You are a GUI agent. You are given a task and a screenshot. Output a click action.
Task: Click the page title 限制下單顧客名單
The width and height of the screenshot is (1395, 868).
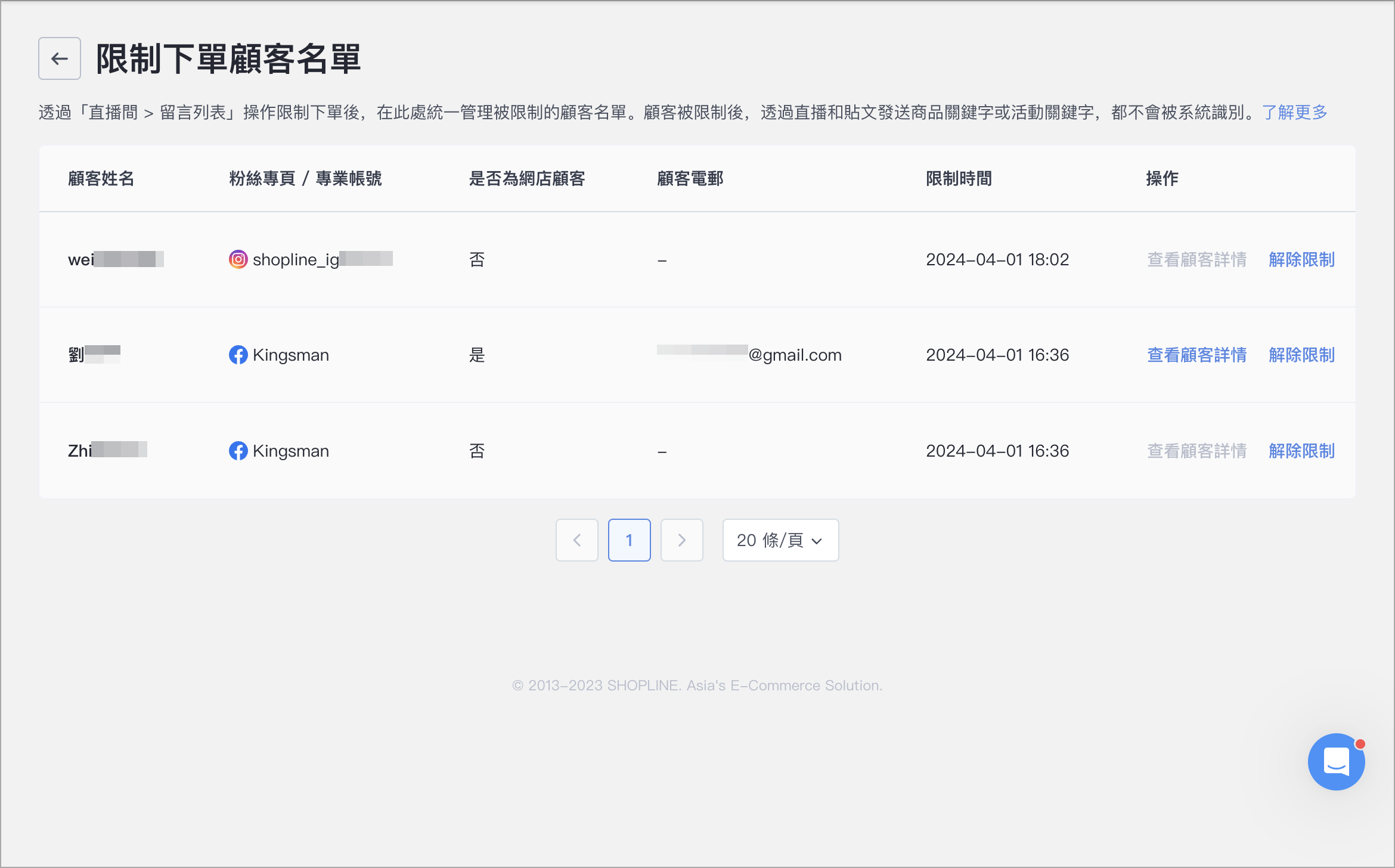(229, 58)
